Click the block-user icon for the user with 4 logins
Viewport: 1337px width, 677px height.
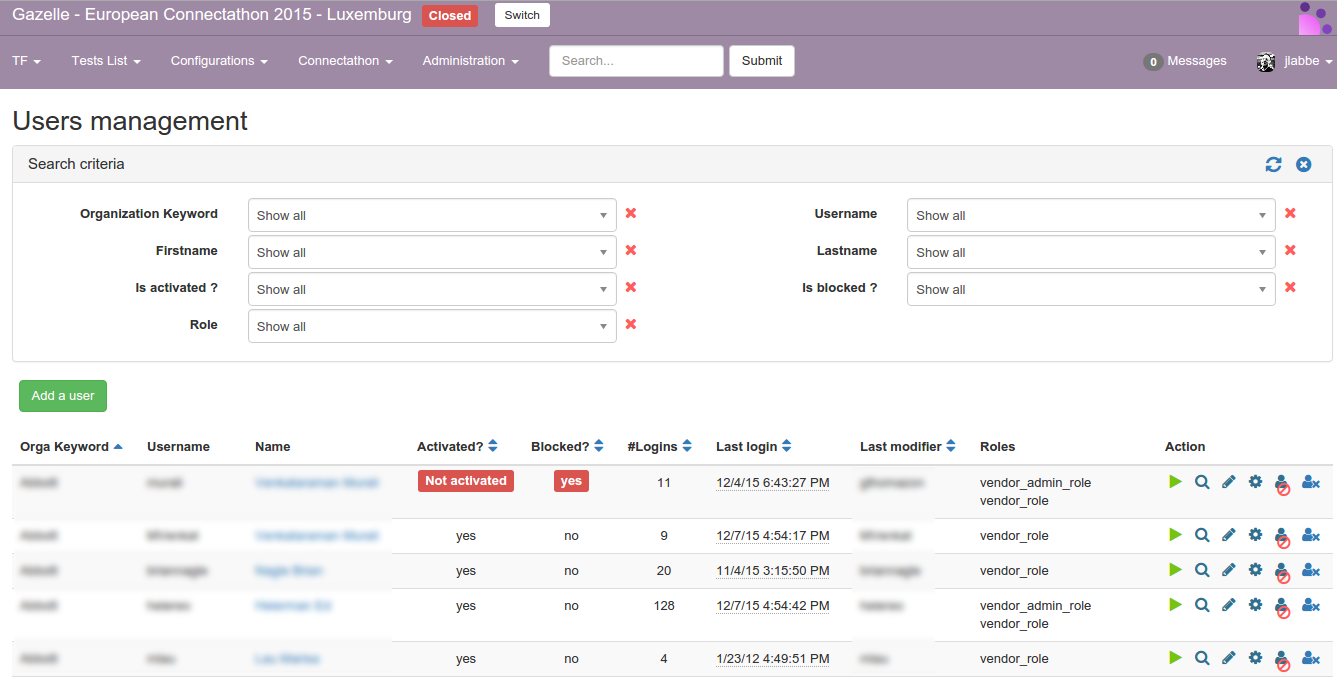pyautogui.click(x=1282, y=659)
